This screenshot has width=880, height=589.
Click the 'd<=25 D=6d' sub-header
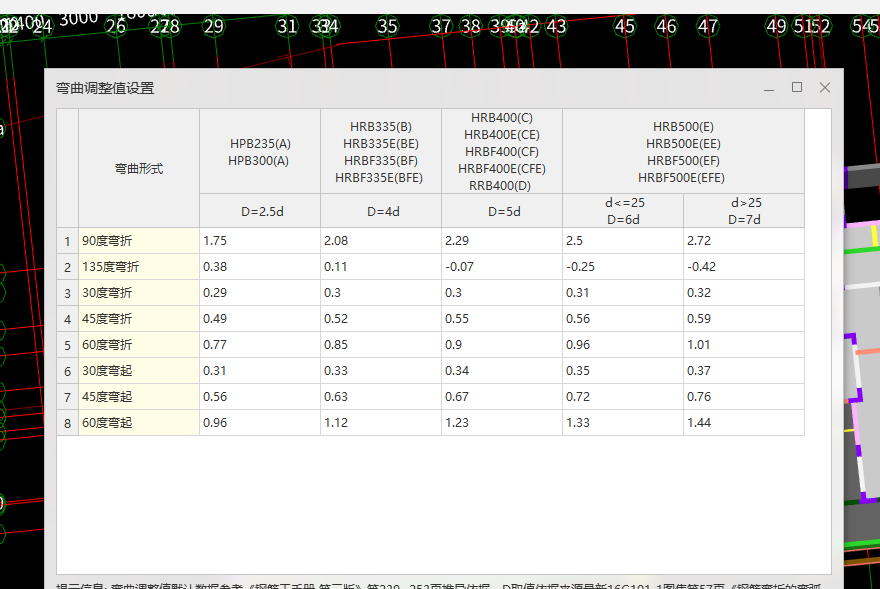[623, 211]
